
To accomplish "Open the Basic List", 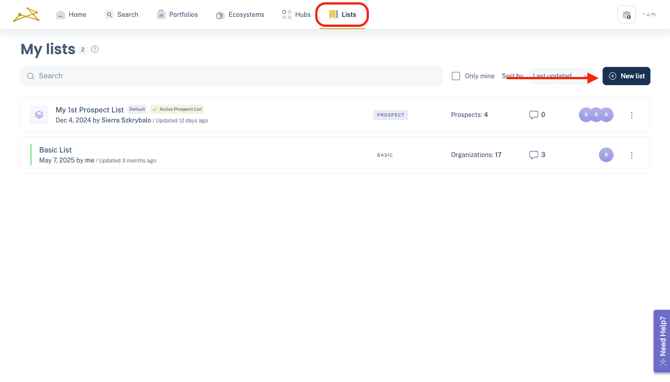I will click(56, 150).
